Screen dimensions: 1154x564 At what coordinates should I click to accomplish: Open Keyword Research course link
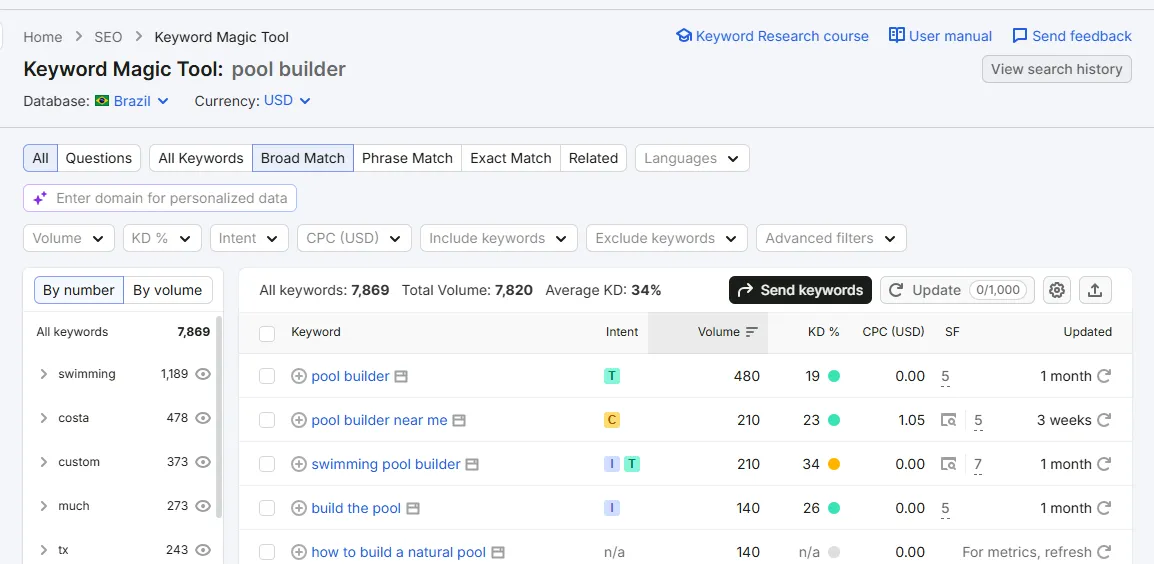click(772, 36)
